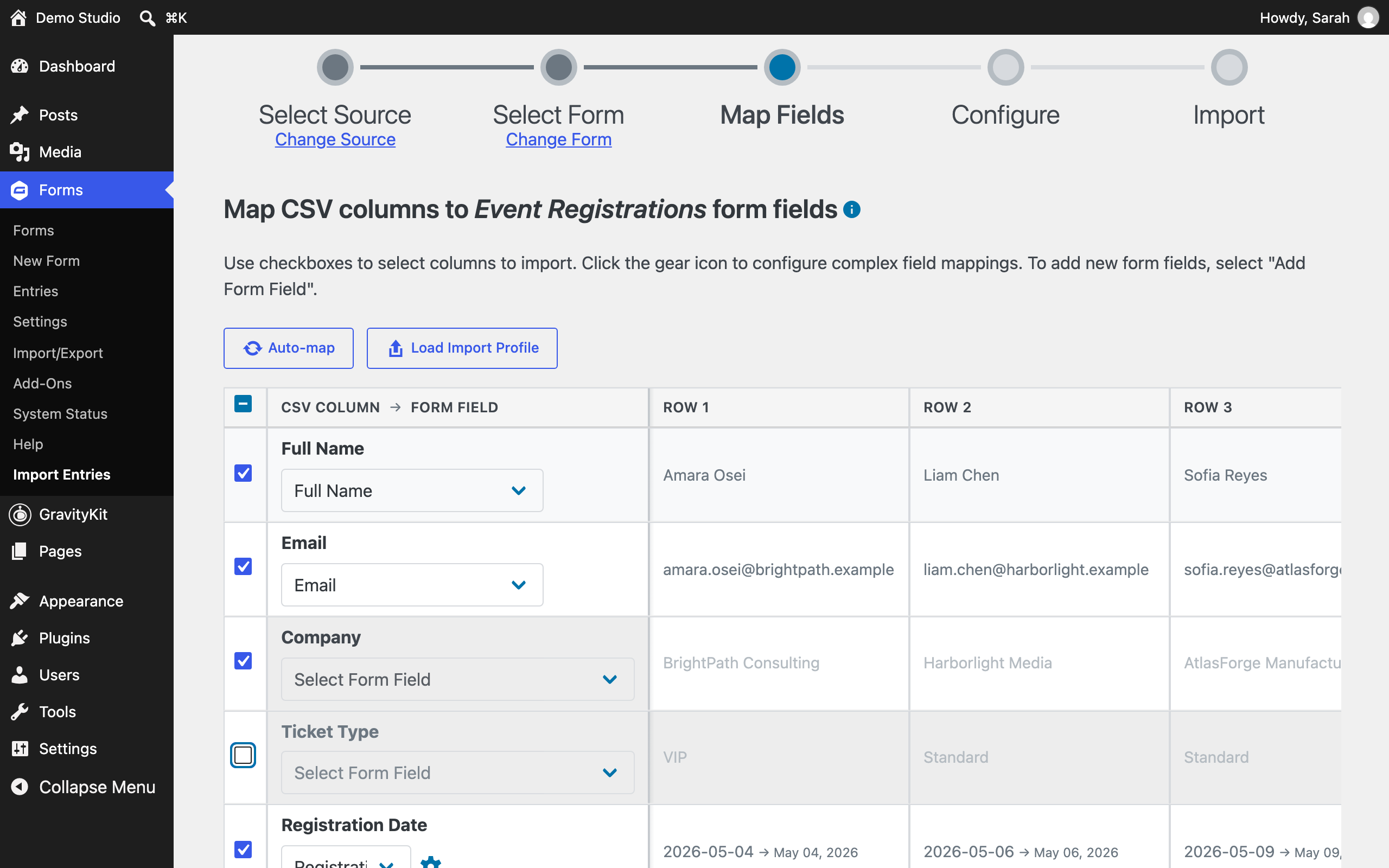Uncheck the Registration Date column checkbox

(x=244, y=849)
